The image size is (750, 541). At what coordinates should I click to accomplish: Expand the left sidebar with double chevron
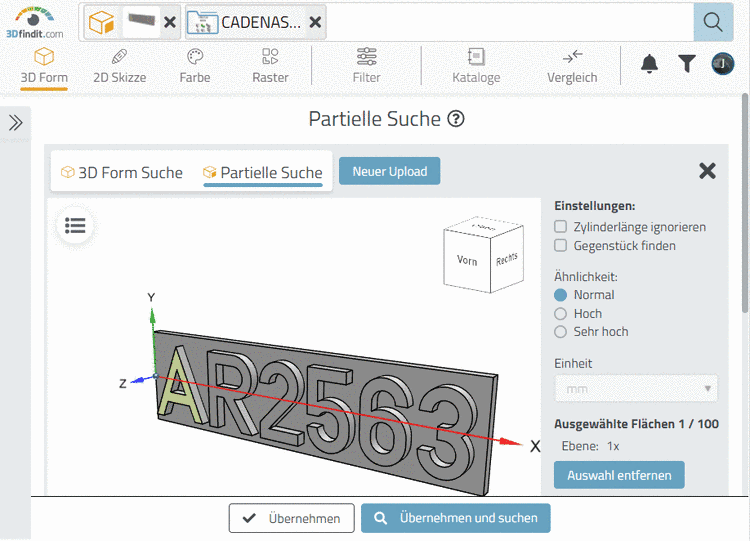coord(15,123)
